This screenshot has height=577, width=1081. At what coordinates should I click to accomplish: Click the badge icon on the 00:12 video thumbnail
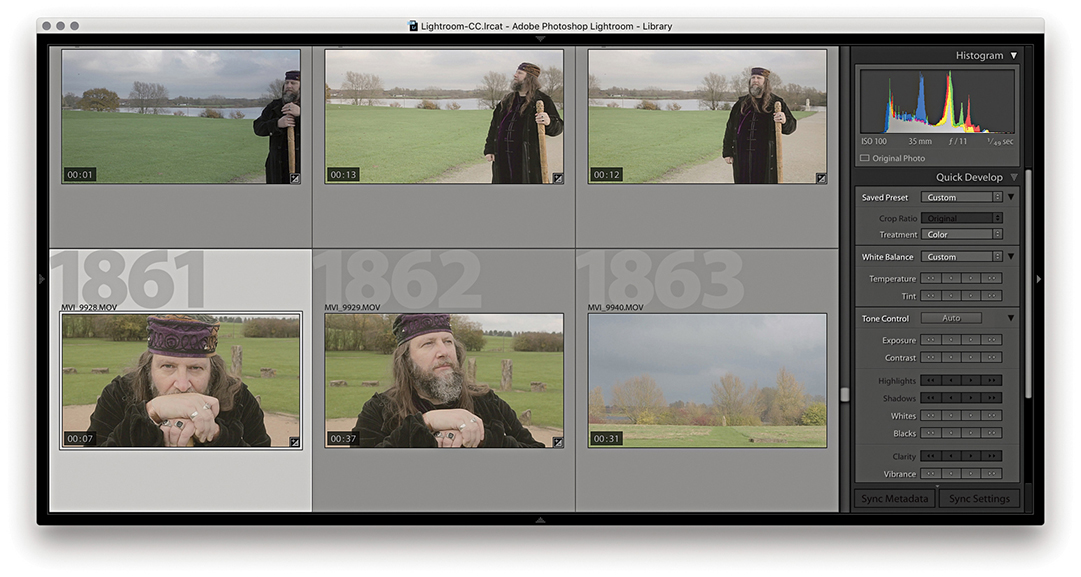821,179
